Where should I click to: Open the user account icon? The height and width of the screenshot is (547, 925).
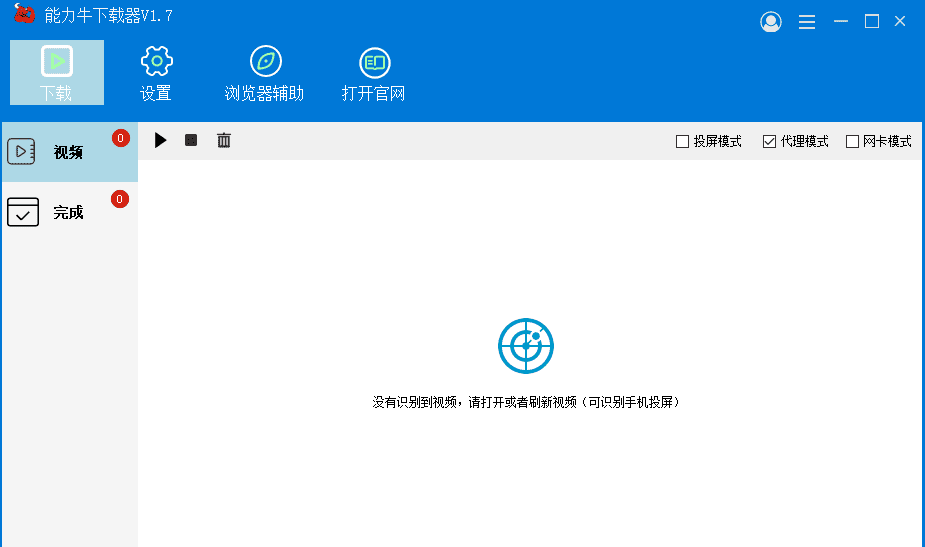[770, 22]
